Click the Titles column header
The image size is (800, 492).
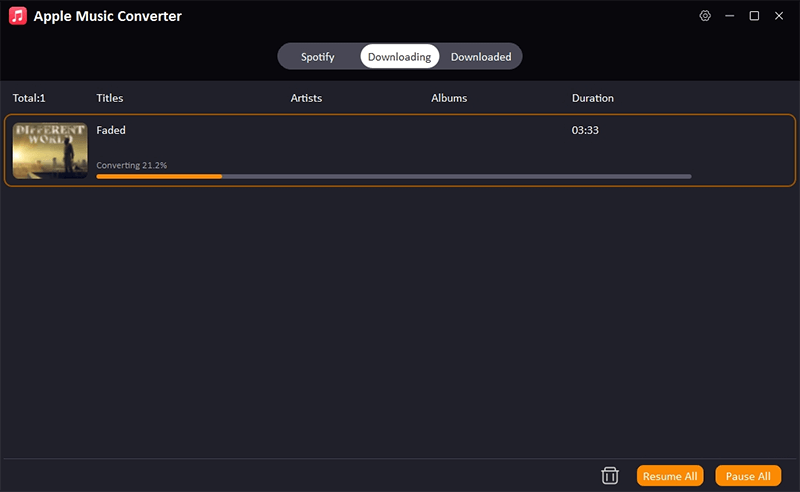tap(110, 98)
